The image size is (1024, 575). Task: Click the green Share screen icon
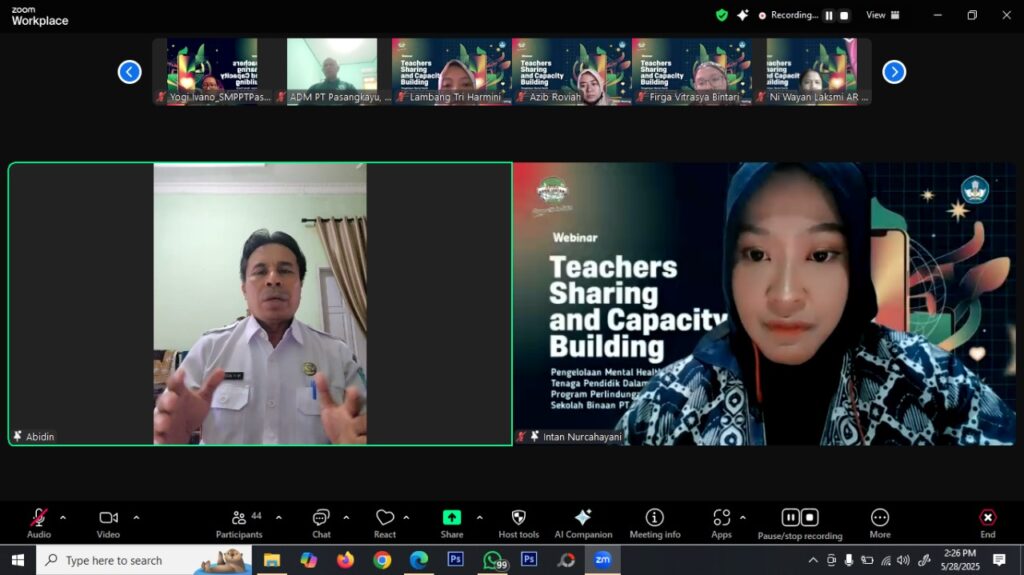coord(452,518)
